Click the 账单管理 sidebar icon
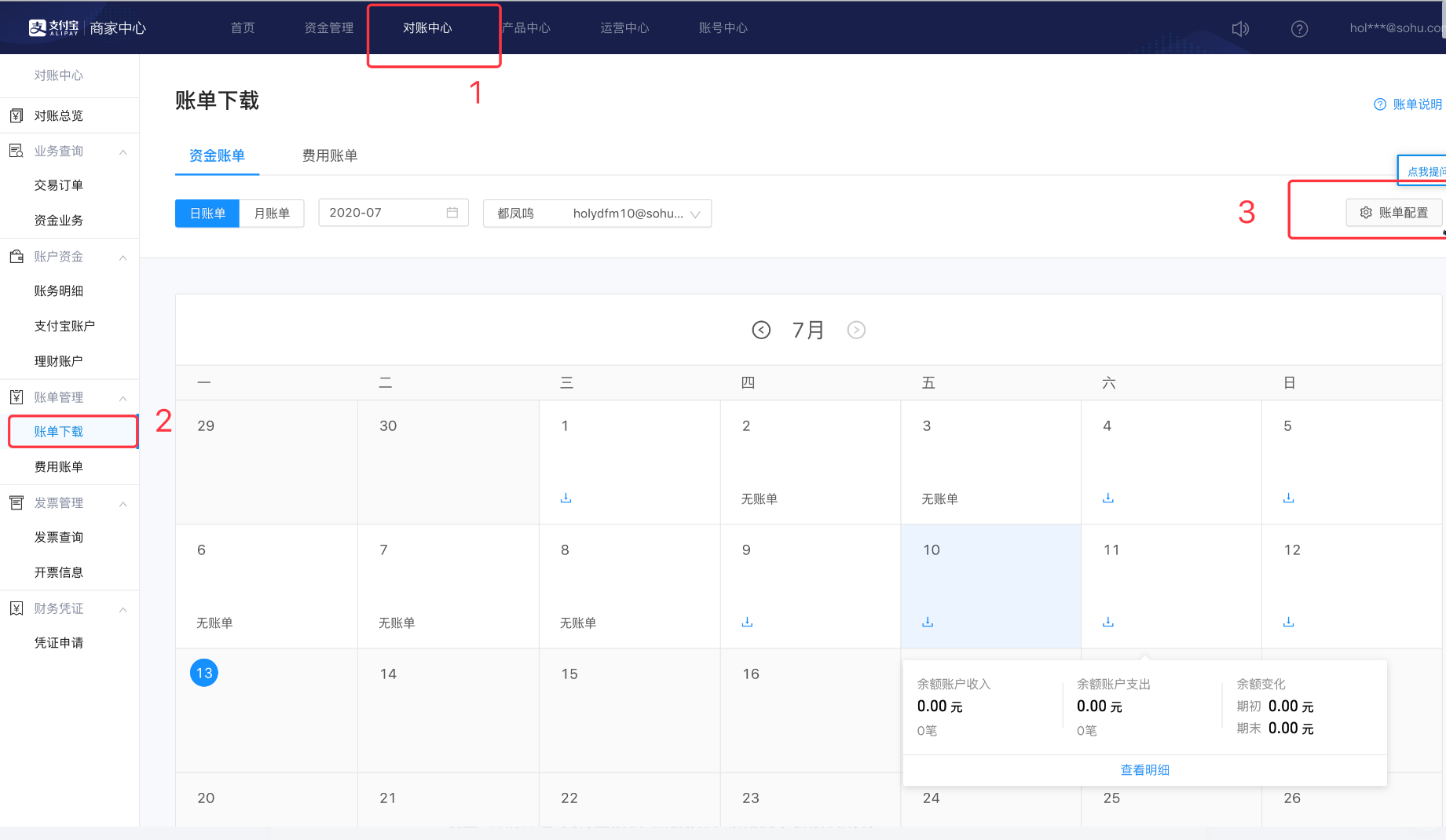Screen dimensions: 1446x840 [x=16, y=397]
